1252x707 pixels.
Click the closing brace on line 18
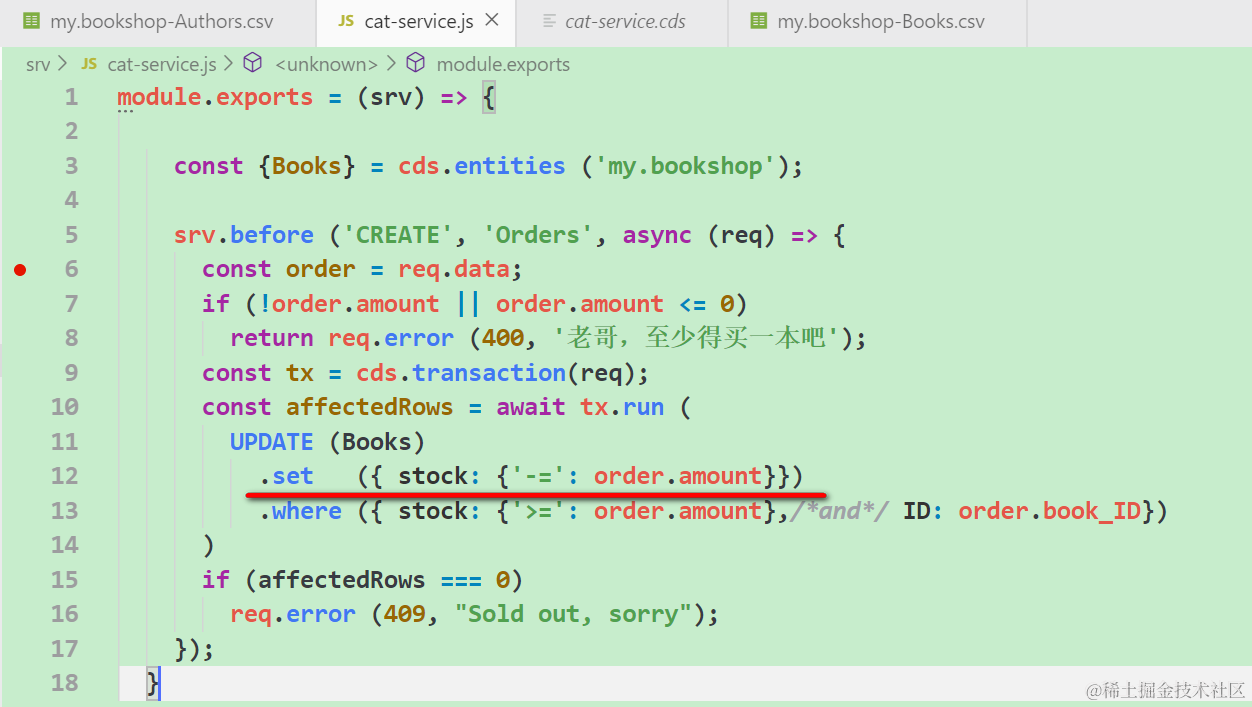point(153,683)
